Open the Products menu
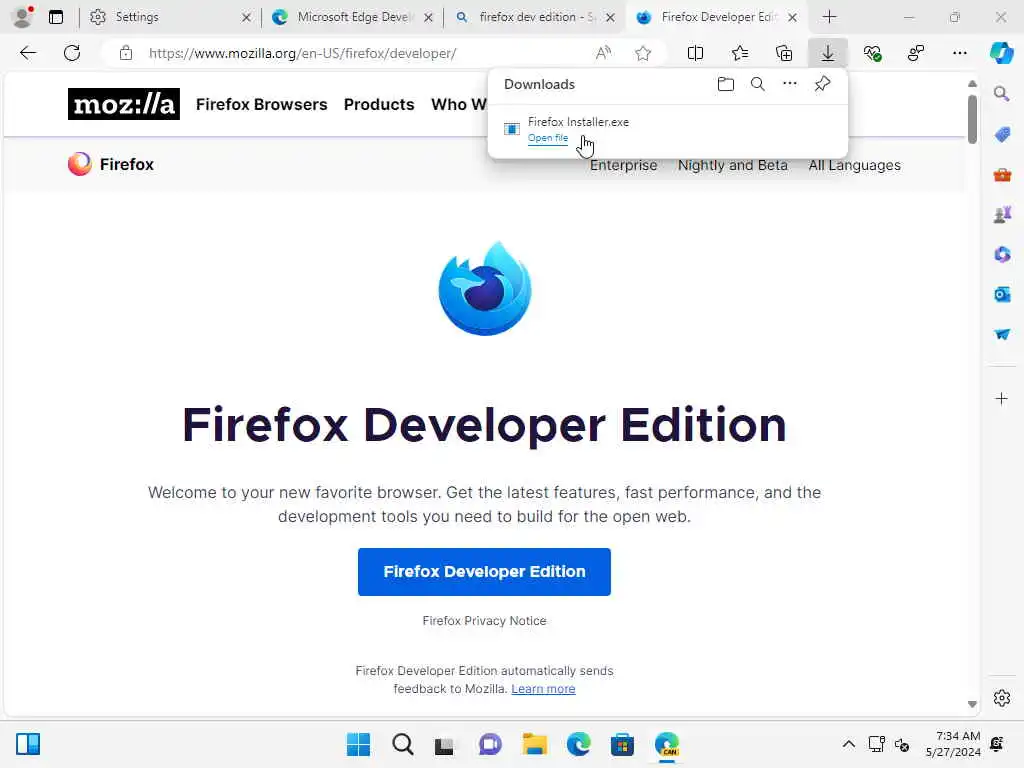The width and height of the screenshot is (1024, 768). (x=379, y=104)
